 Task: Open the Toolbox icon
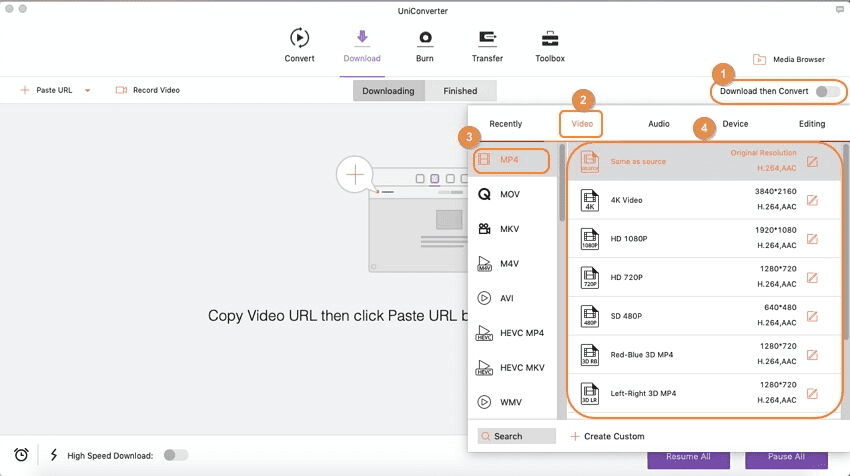pyautogui.click(x=550, y=39)
